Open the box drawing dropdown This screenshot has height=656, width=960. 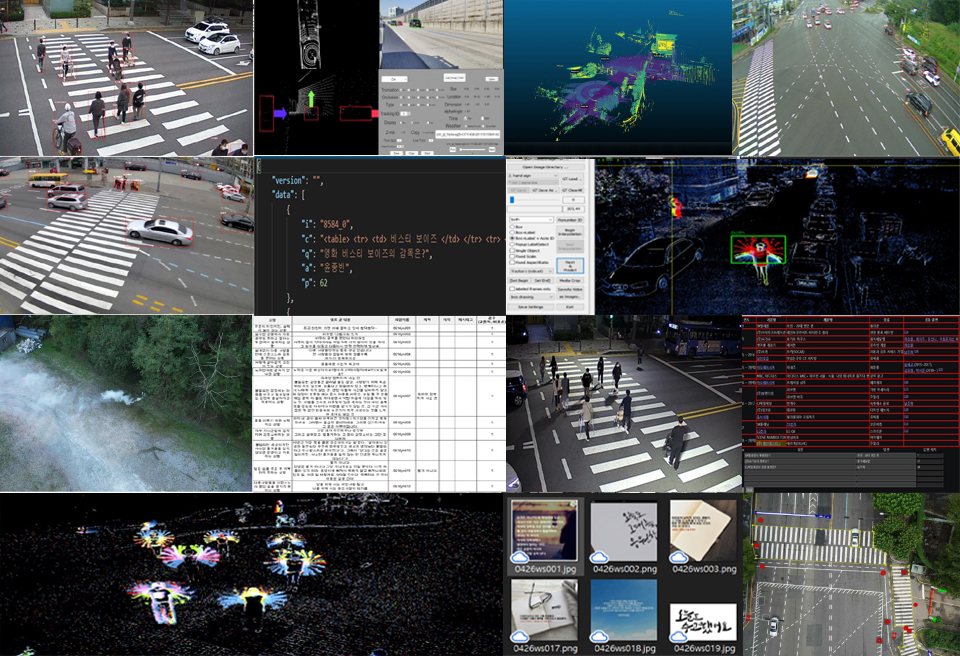point(531,297)
